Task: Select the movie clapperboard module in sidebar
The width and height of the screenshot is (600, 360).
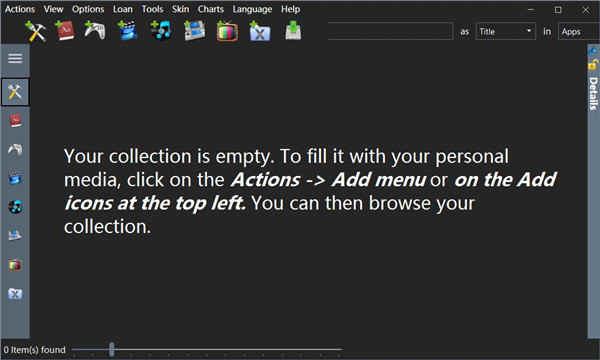Action: 15,178
